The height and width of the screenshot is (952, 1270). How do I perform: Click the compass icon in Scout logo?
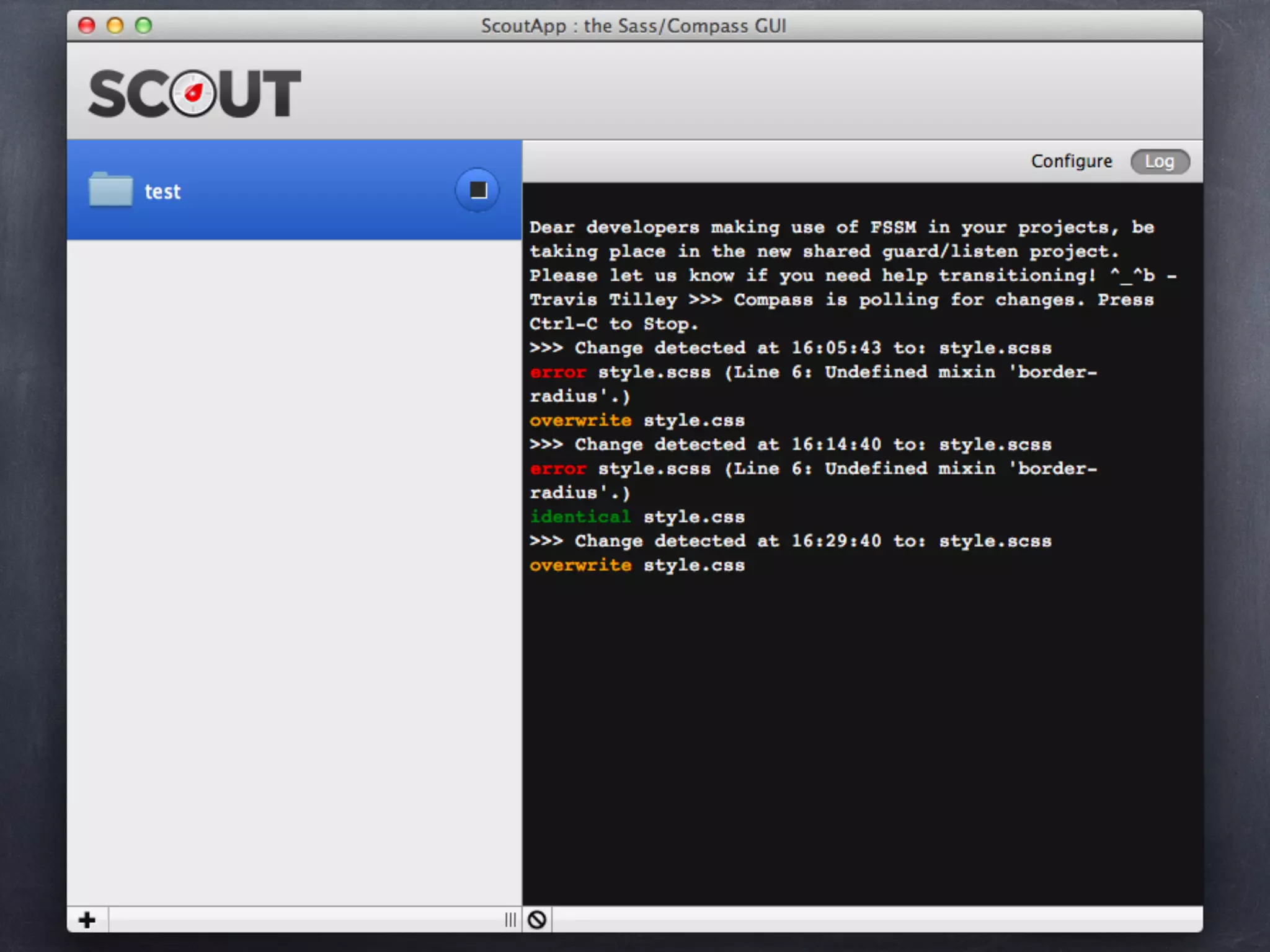193,94
